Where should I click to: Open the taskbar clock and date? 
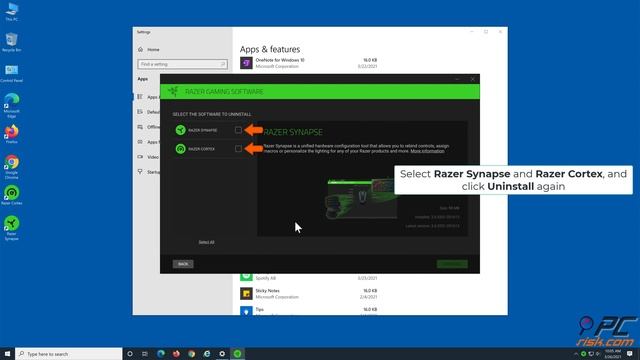612,354
